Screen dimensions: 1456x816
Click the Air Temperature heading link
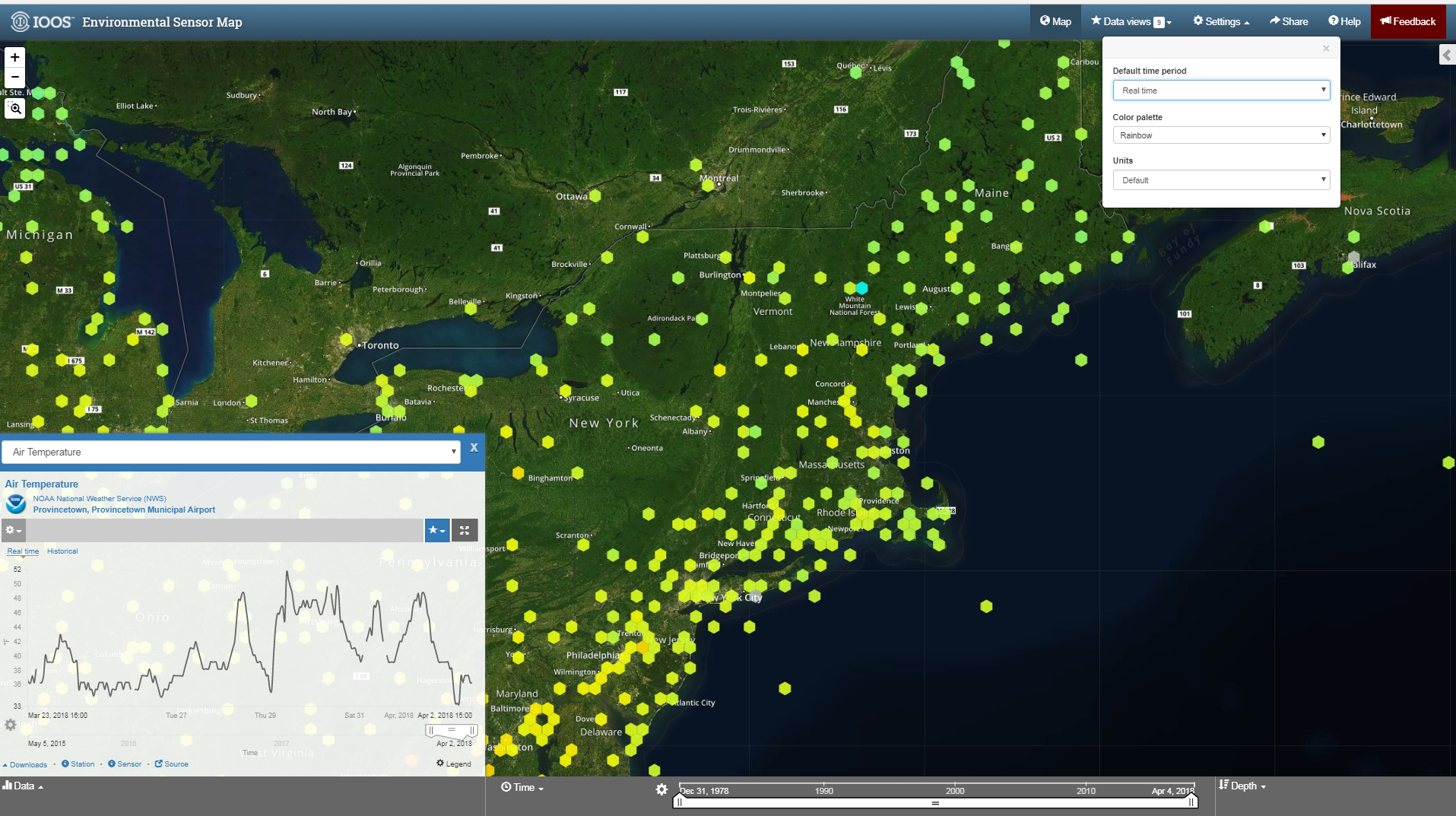(x=42, y=484)
